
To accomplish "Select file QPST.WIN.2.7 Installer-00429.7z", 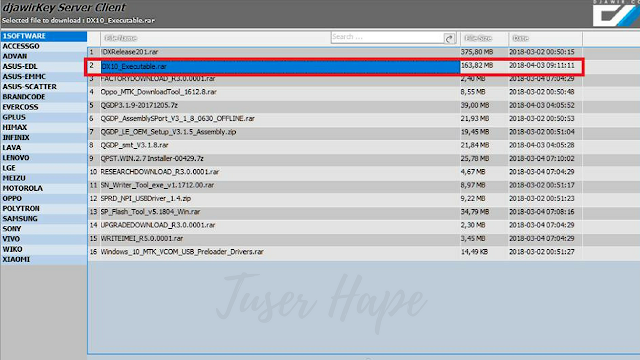I will coord(152,159).
